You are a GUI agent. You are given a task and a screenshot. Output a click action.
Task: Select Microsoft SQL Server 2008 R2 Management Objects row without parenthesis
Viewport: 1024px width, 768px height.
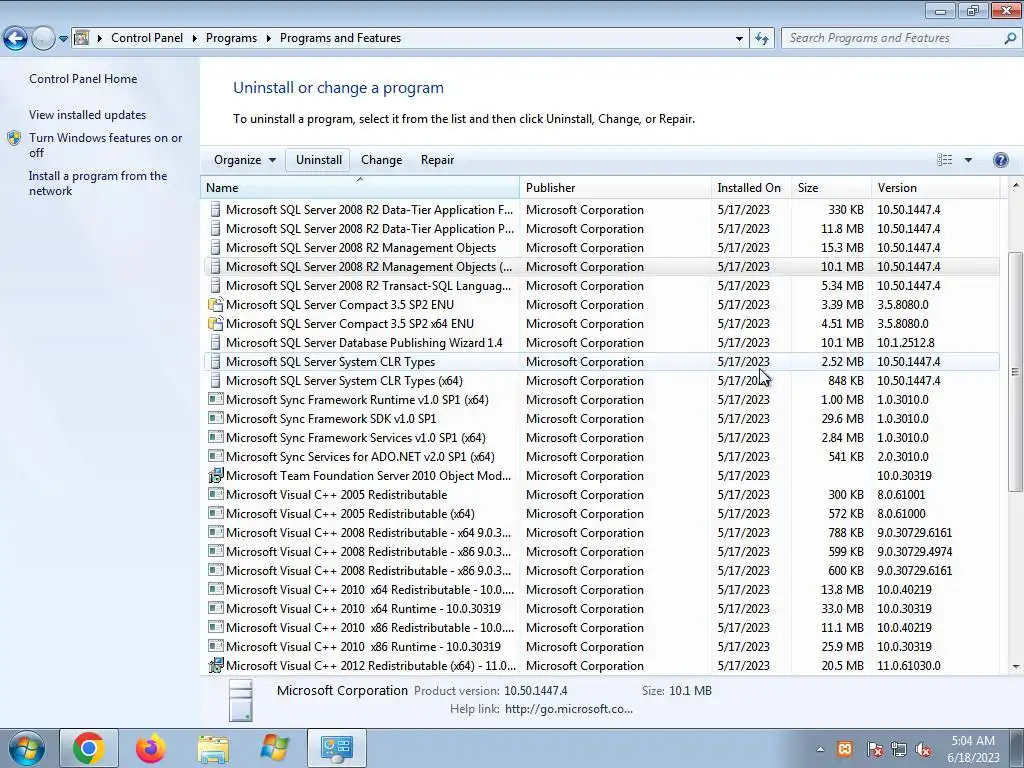601,248
